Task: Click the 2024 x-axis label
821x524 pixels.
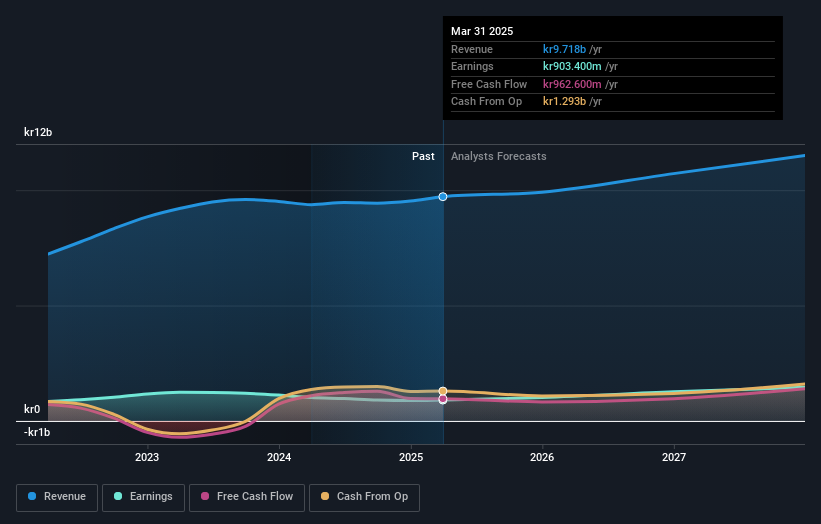Action: [279, 457]
